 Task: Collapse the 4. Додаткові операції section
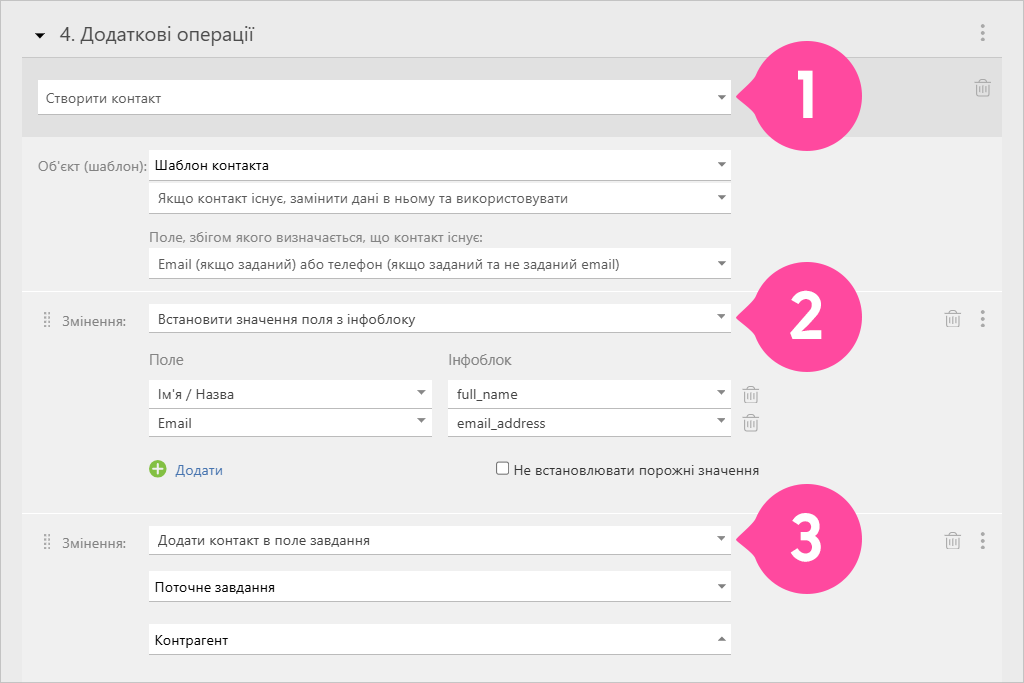(x=40, y=35)
